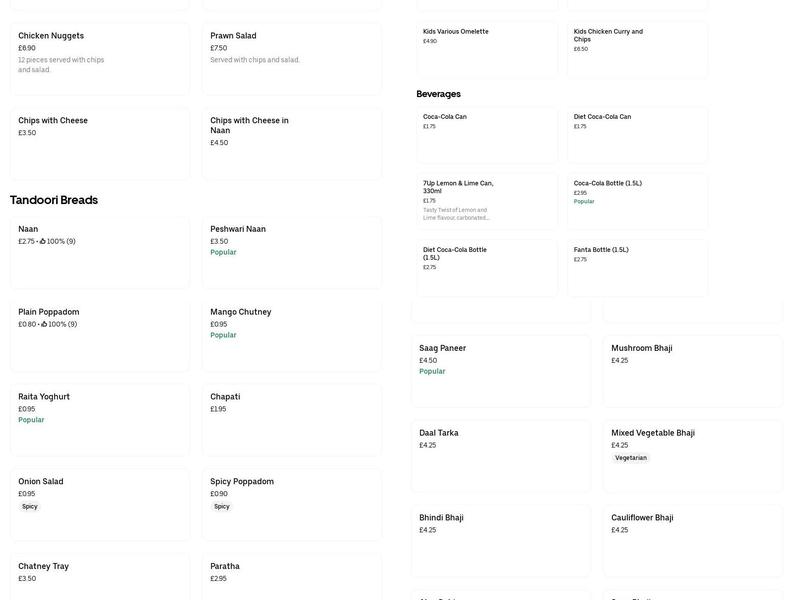This screenshot has width=800, height=600.
Task: Pick the Cauliflower Bhaji item
Action: point(693,540)
